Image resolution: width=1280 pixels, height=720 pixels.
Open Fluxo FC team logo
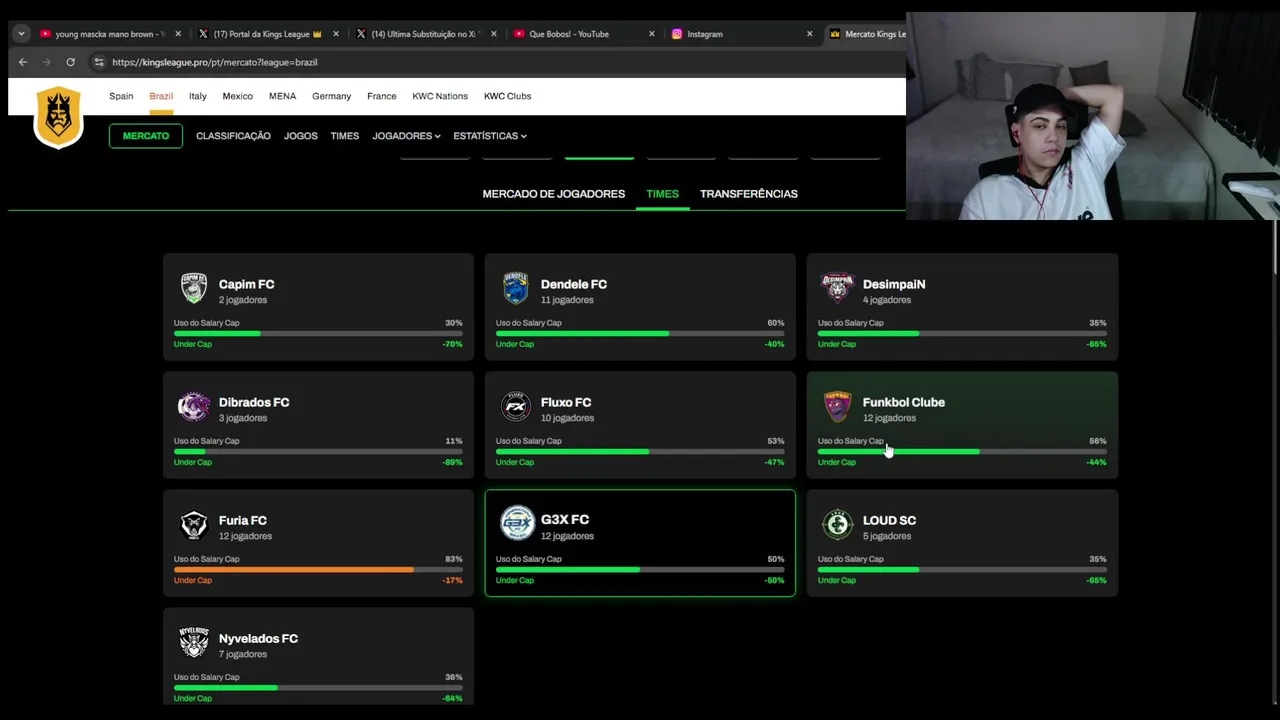pos(516,407)
